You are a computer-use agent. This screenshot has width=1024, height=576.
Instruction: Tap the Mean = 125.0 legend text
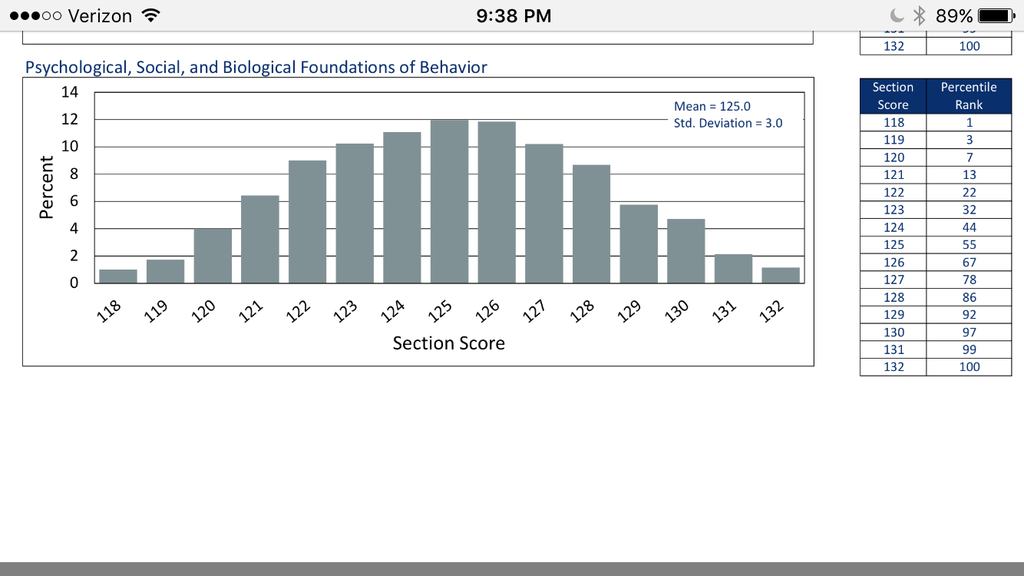(712, 106)
